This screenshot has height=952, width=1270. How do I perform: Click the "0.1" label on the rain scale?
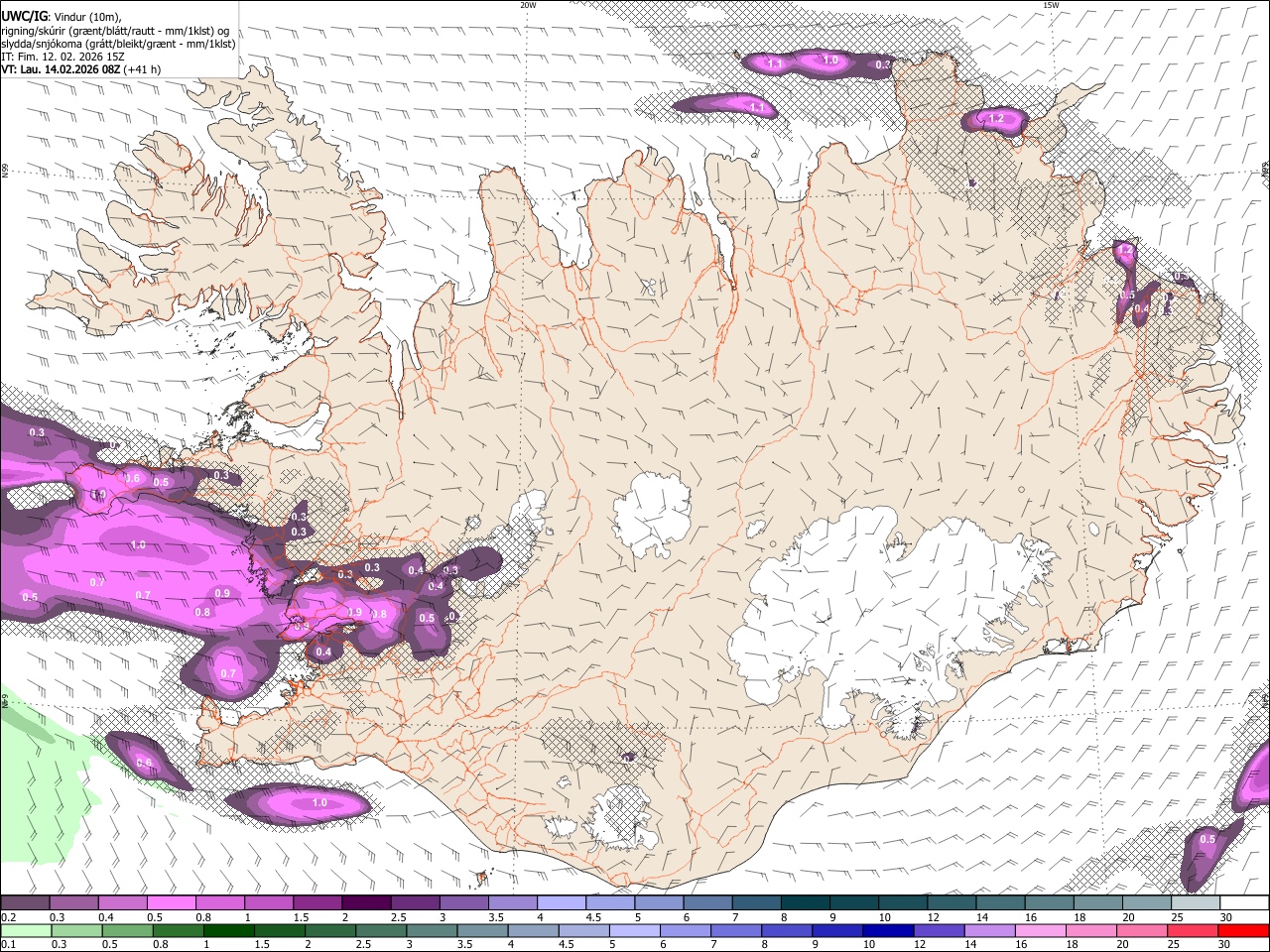click(x=8, y=944)
